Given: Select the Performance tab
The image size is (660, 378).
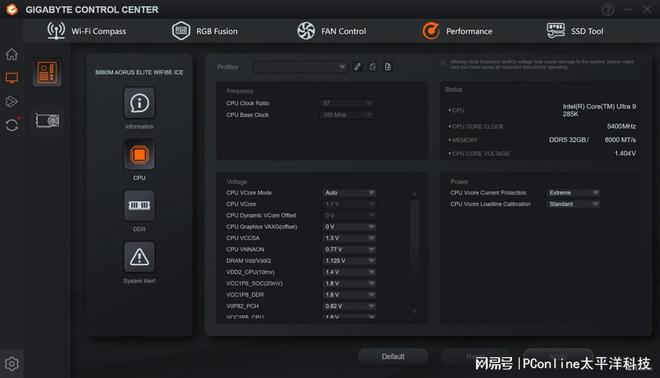Looking at the screenshot, I should point(457,31).
